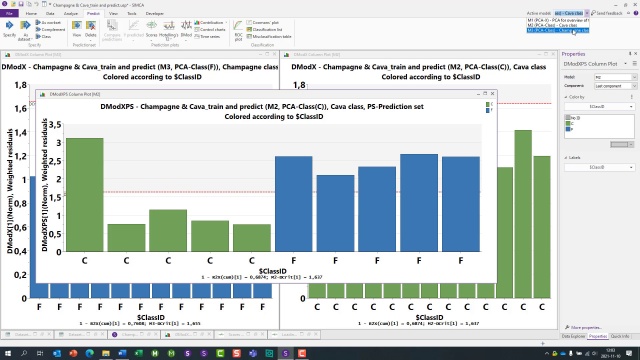Open the Quick Info tab
640x360 pixels.
click(620, 336)
